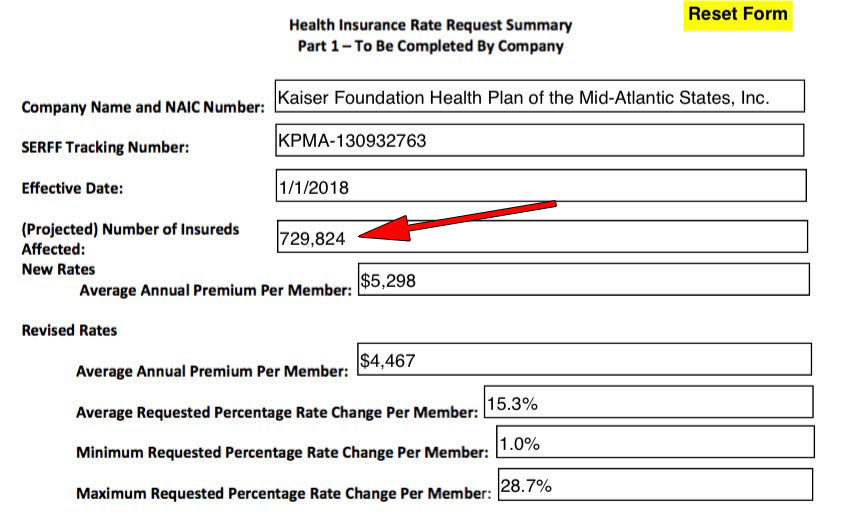Screen dimensions: 853x512
Task: Click the Company Name and NAIC Number label
Action: point(143,108)
